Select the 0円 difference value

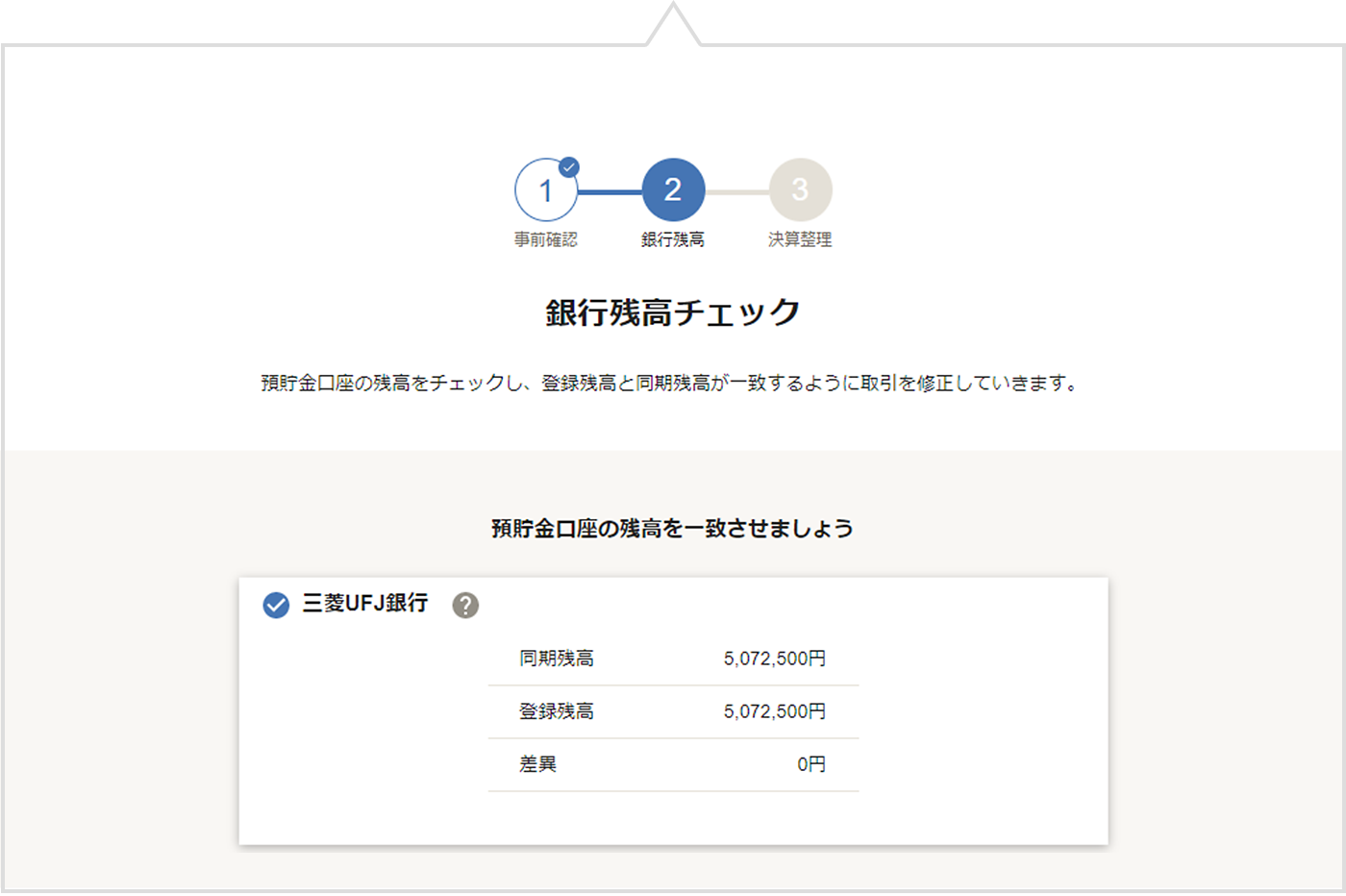pyautogui.click(x=810, y=764)
